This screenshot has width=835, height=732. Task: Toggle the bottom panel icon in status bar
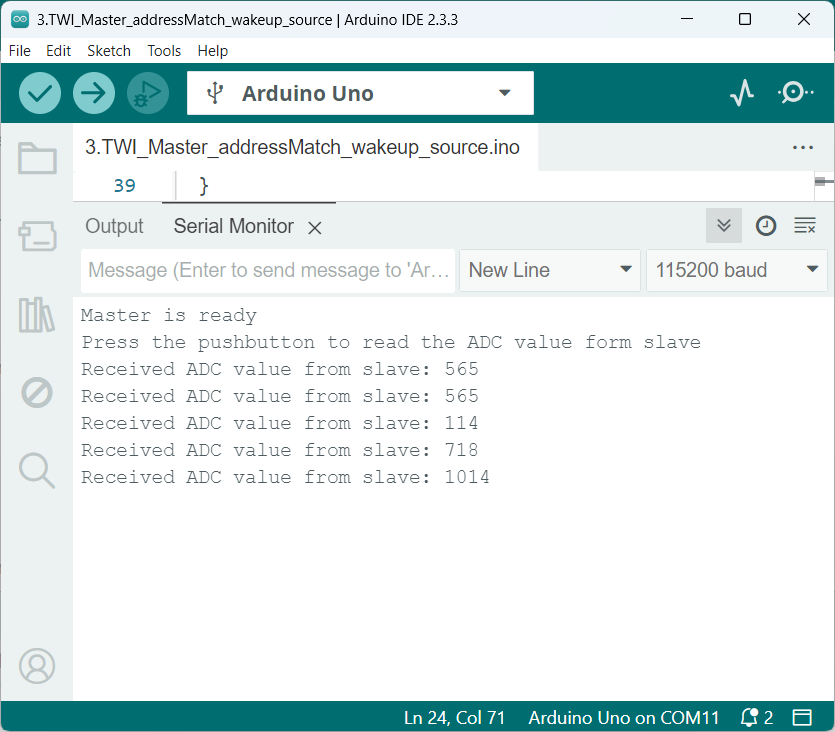802,717
